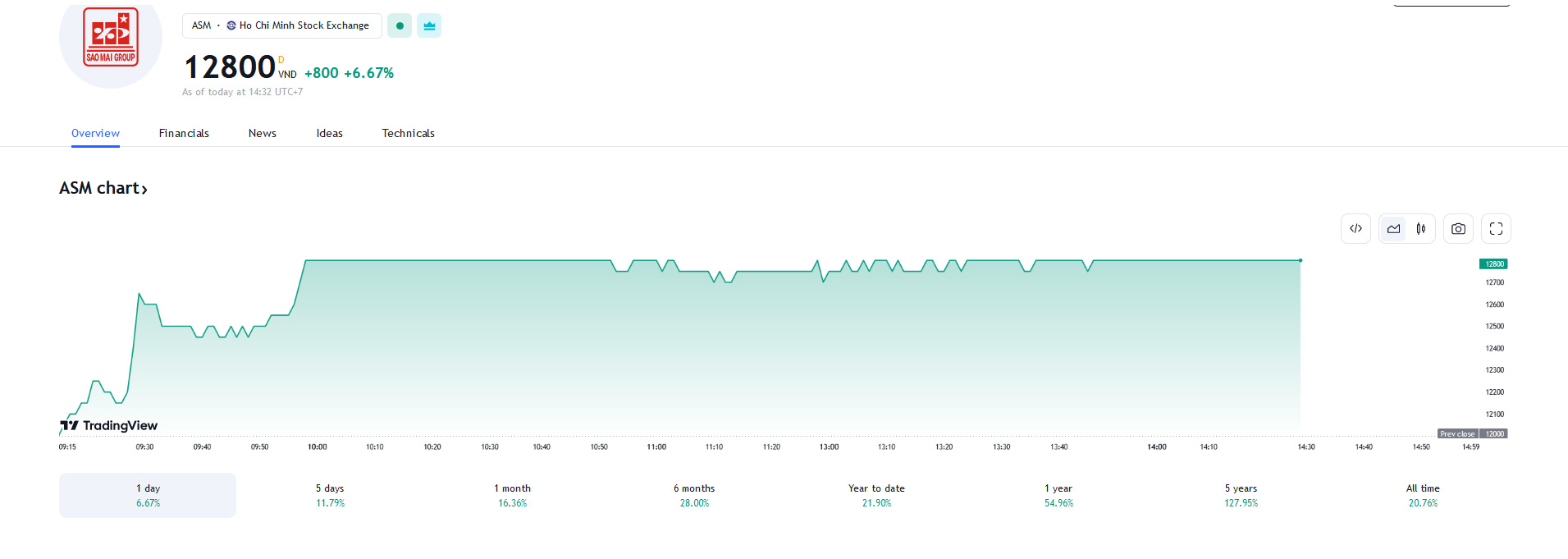Click the green market open status dot
The width and height of the screenshot is (1568, 559).
point(400,25)
